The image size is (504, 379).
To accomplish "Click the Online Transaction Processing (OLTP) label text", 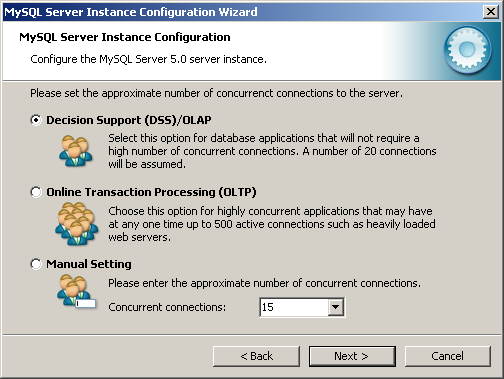I will (x=151, y=192).
